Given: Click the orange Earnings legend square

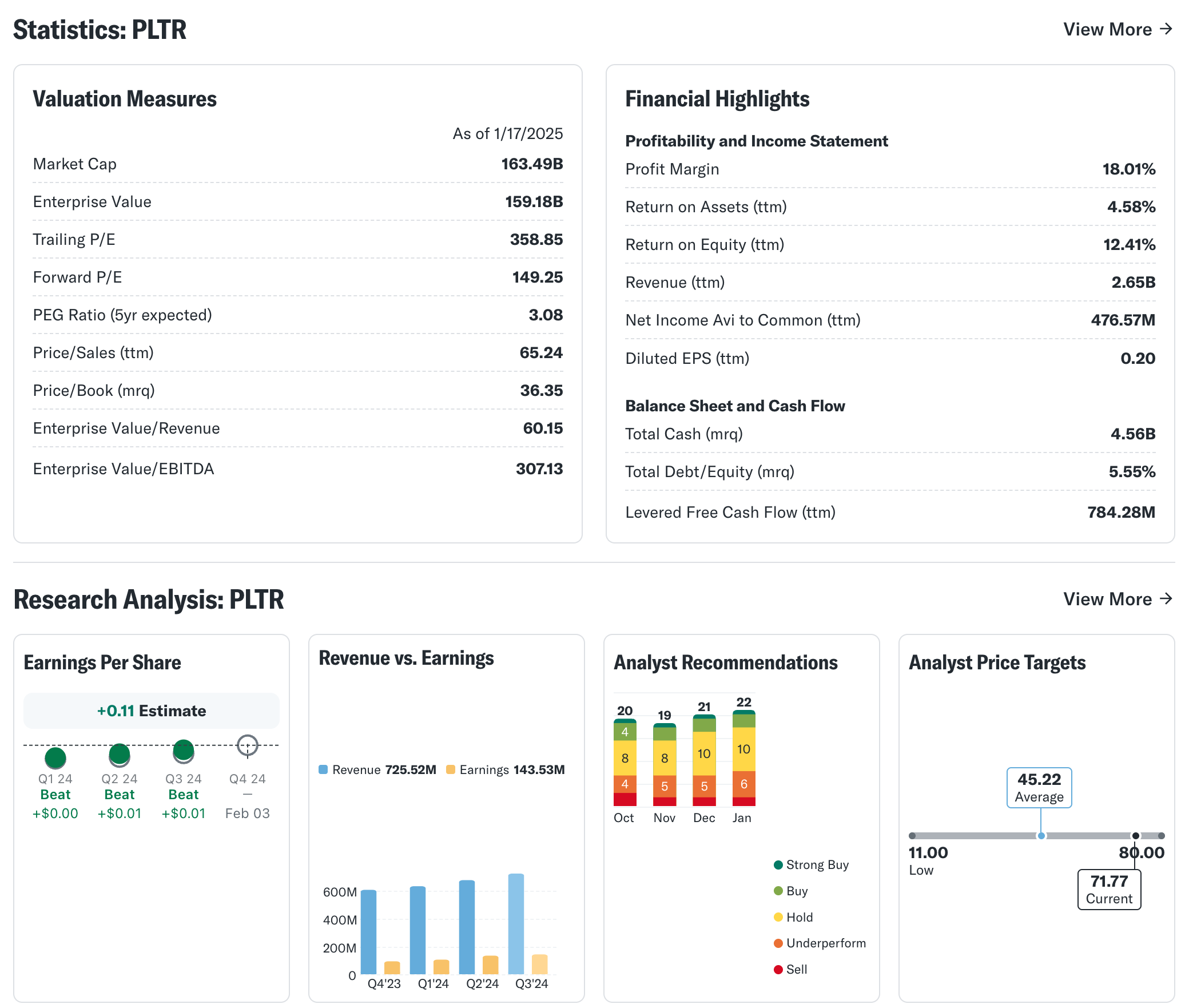Looking at the screenshot, I should click(451, 769).
